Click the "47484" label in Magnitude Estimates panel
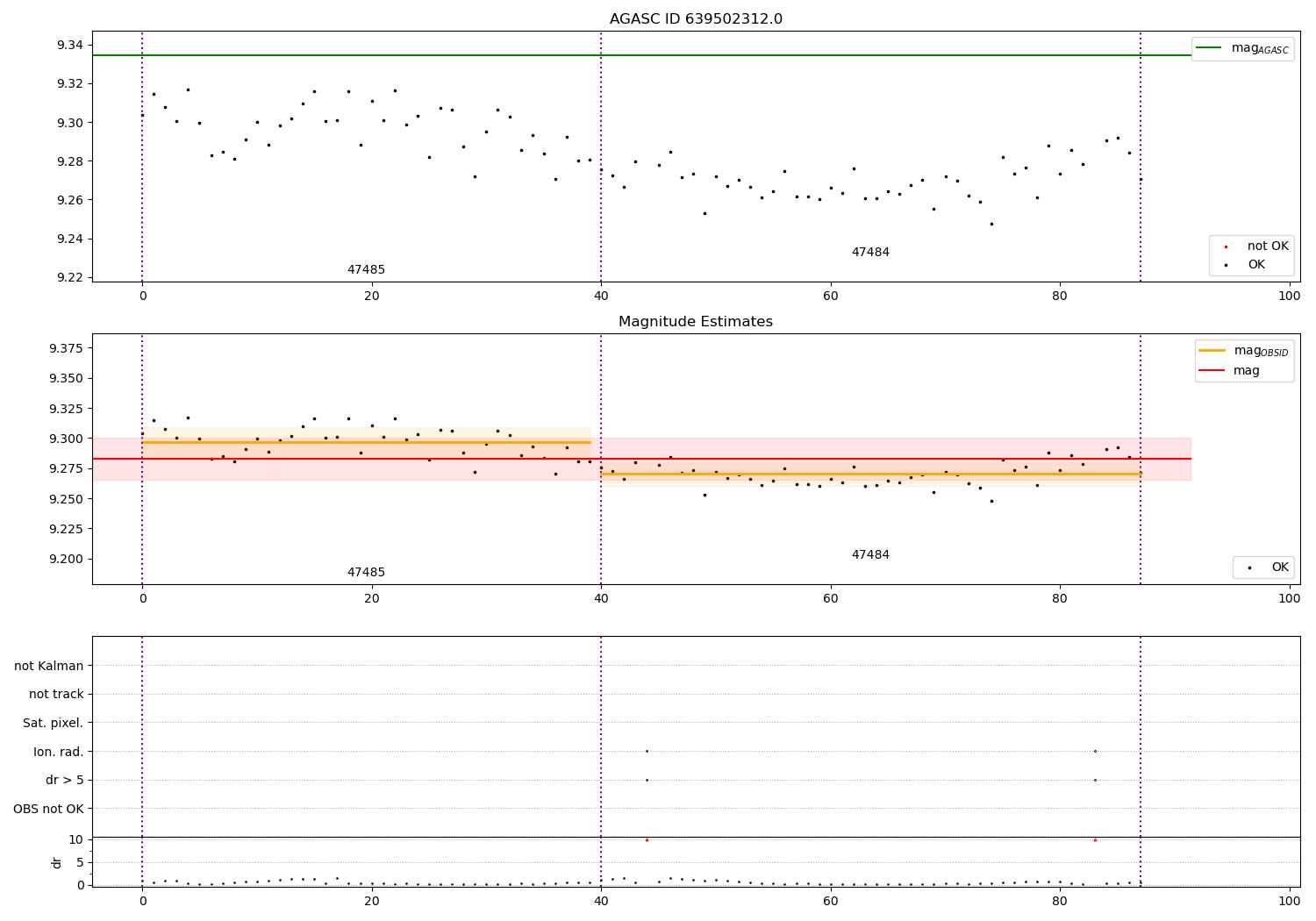The width and height of the screenshot is (1316, 921). click(870, 555)
